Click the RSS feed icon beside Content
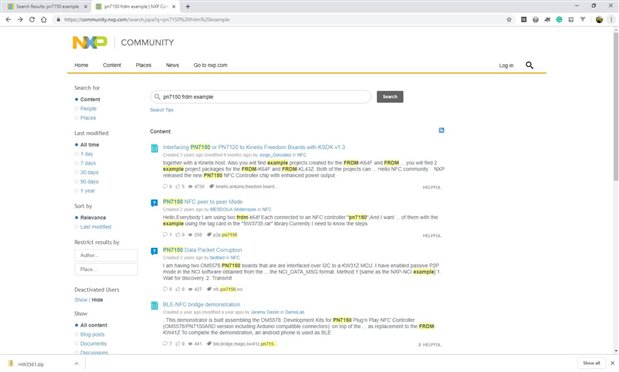Viewport: 619px width, 372px height. (441, 130)
